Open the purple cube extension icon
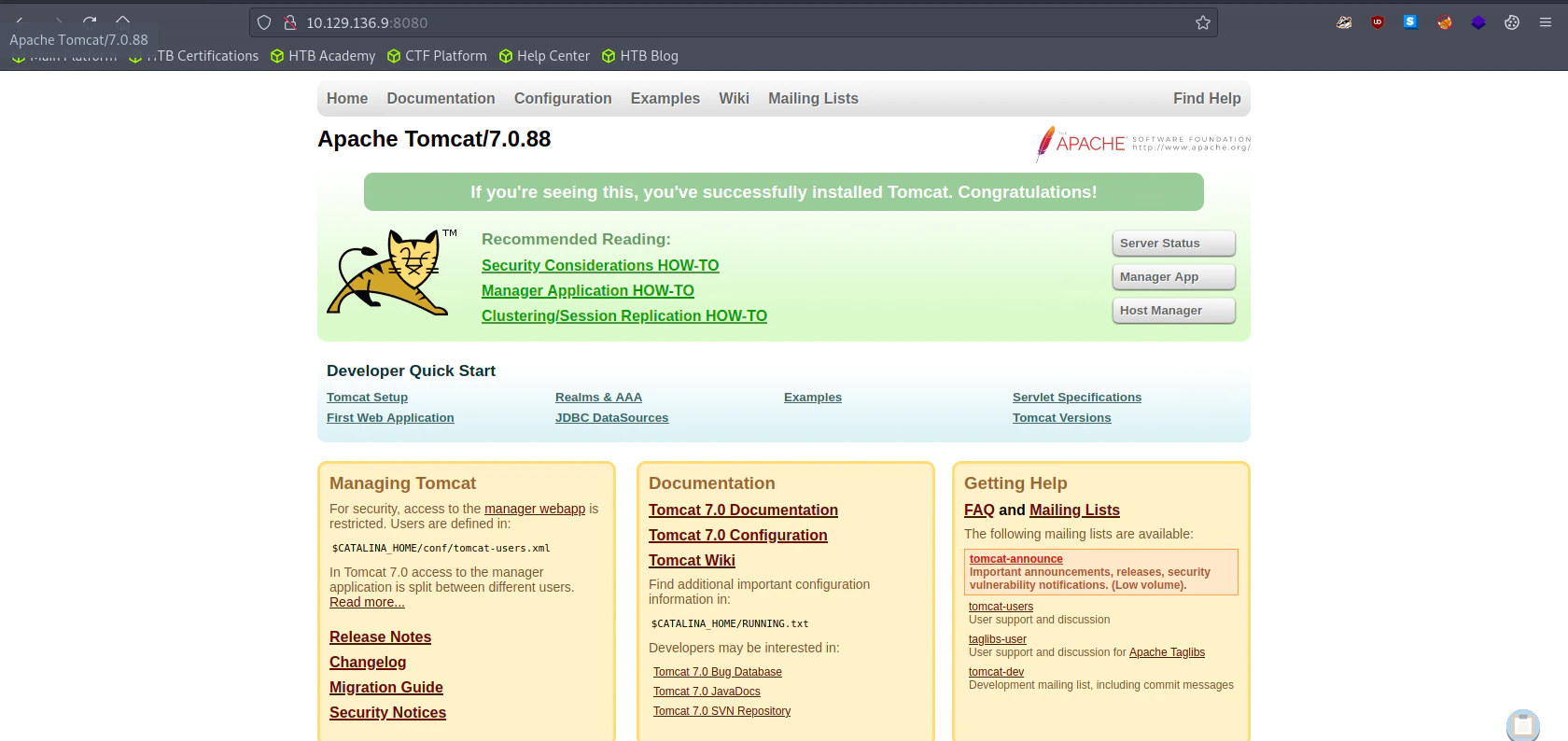The height and width of the screenshot is (741, 1568). 1478,22
